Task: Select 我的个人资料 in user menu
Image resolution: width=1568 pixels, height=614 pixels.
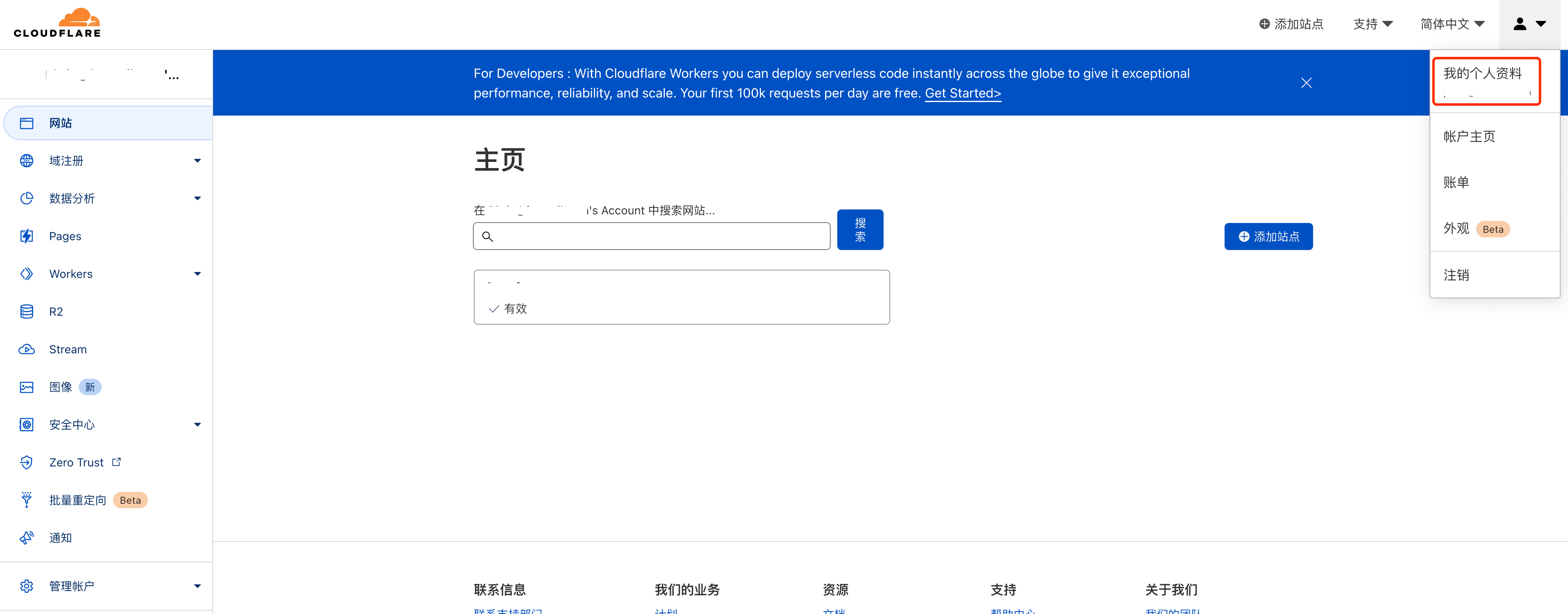Action: pos(1483,74)
